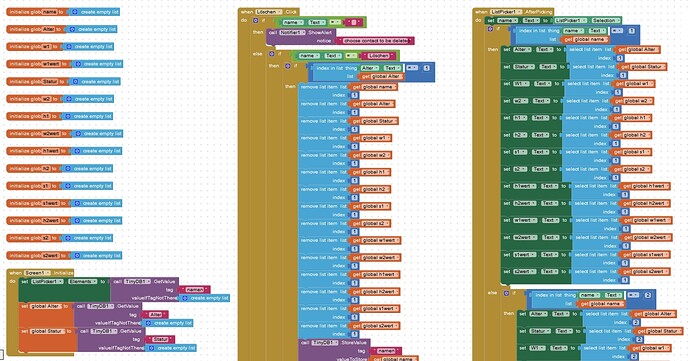
Task: Click the gear on the empty list beside tag namen
Action: (185, 298)
